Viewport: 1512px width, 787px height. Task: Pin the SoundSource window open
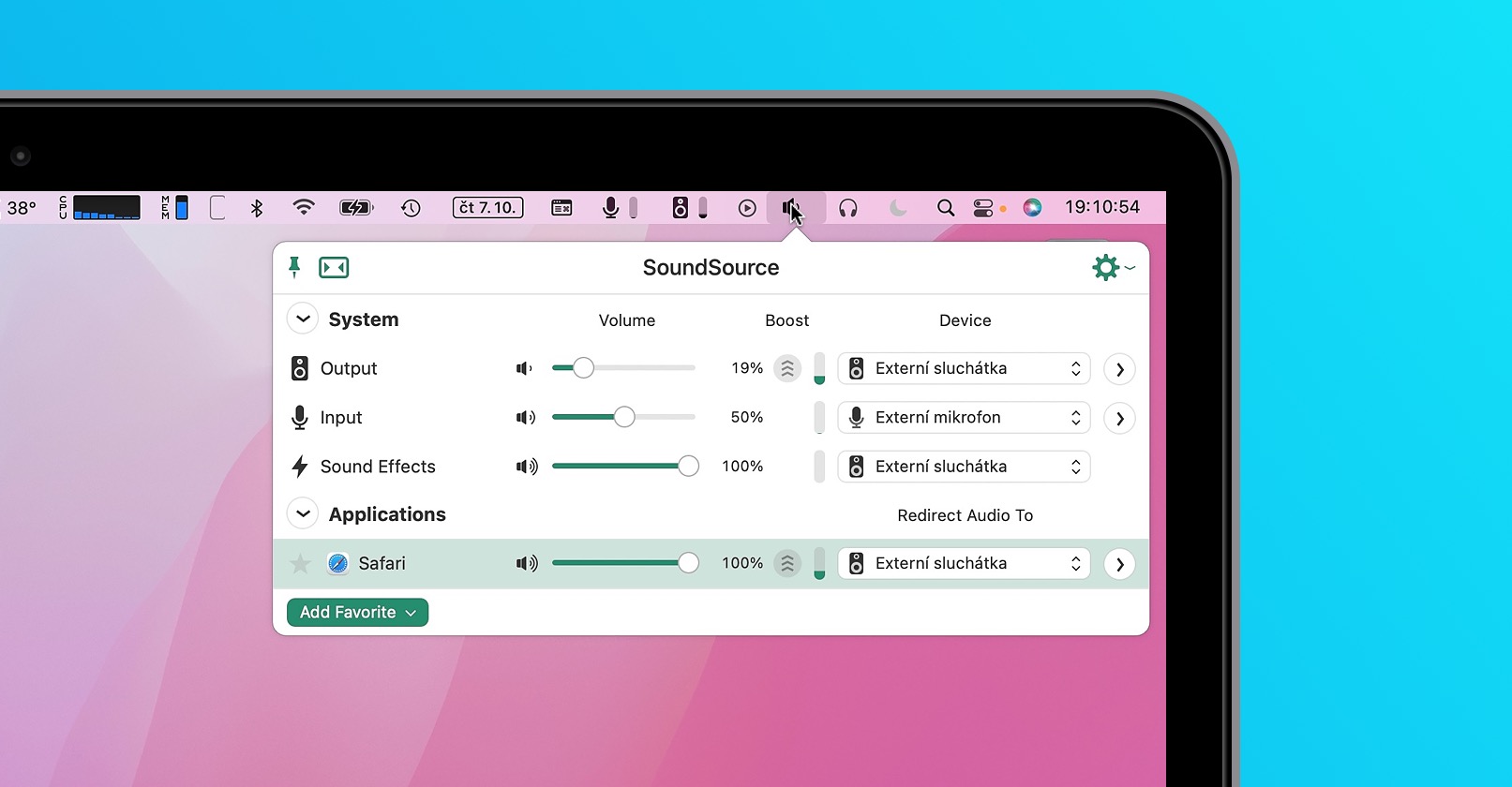(294, 267)
